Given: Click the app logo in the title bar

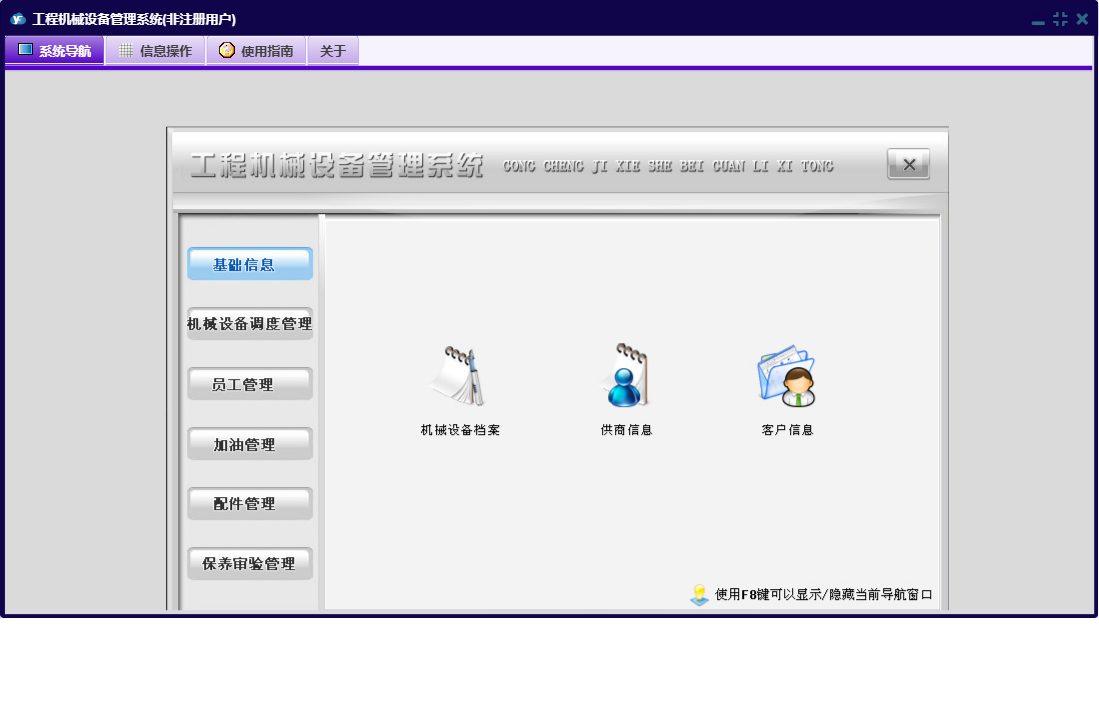Looking at the screenshot, I should (17, 19).
